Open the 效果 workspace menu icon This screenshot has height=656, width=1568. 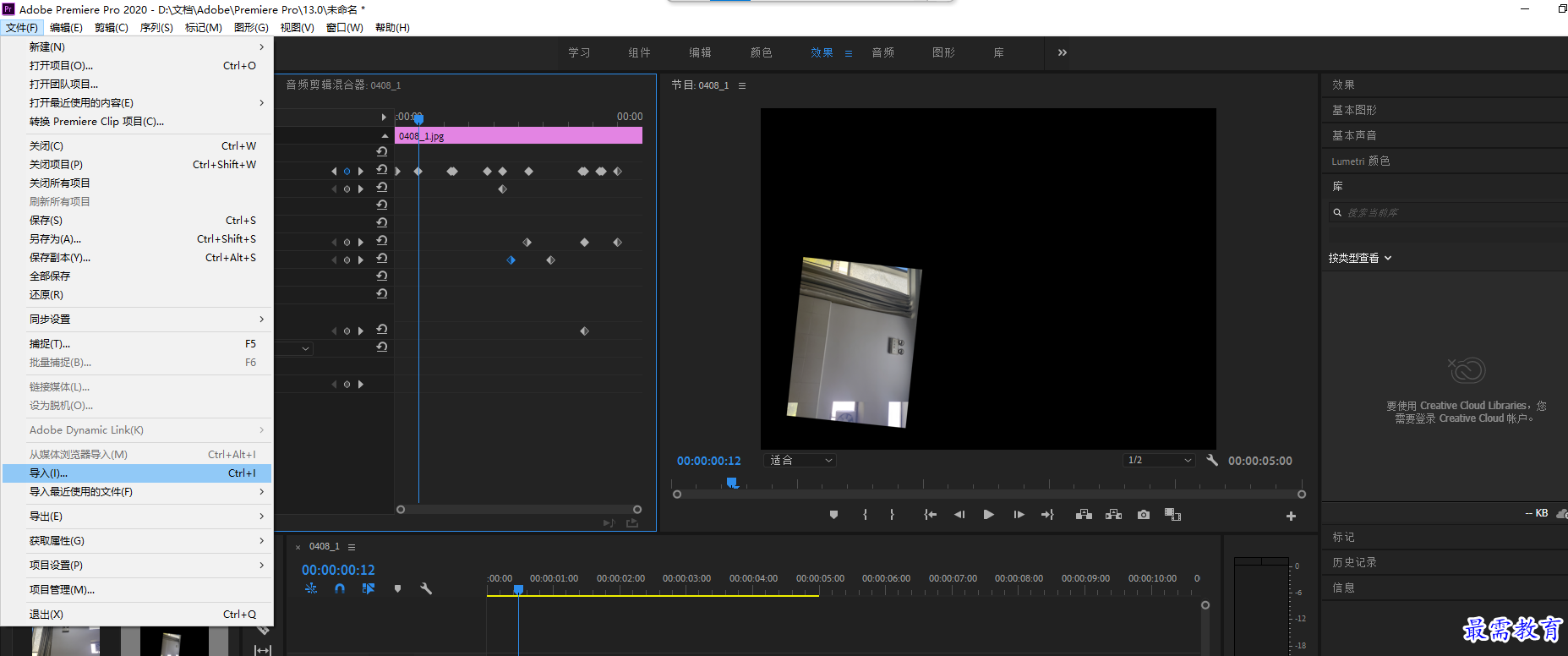(x=849, y=53)
